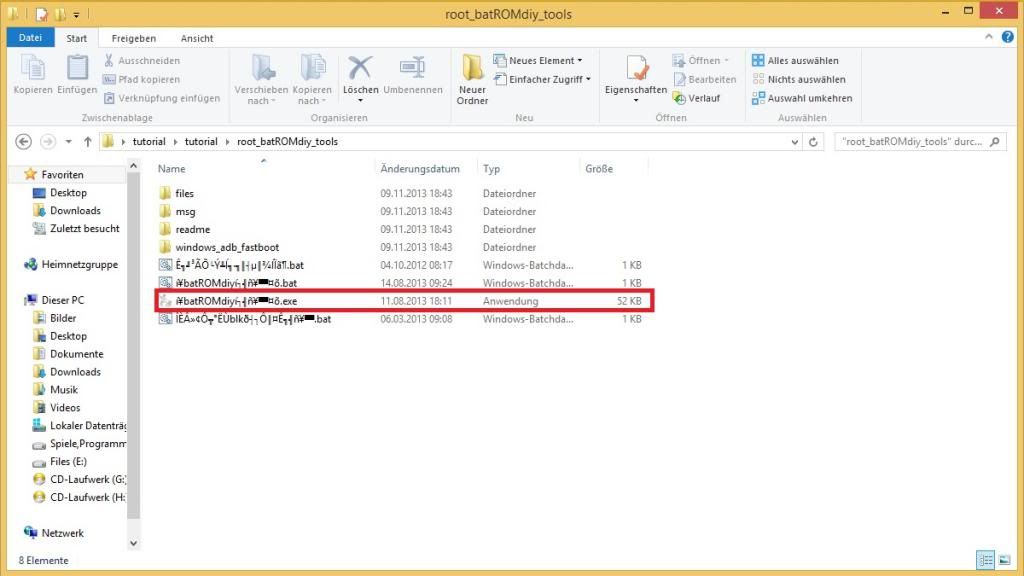The height and width of the screenshot is (576, 1024).
Task: Expand the Einfacher Zugriff menu
Action: click(x=542, y=80)
